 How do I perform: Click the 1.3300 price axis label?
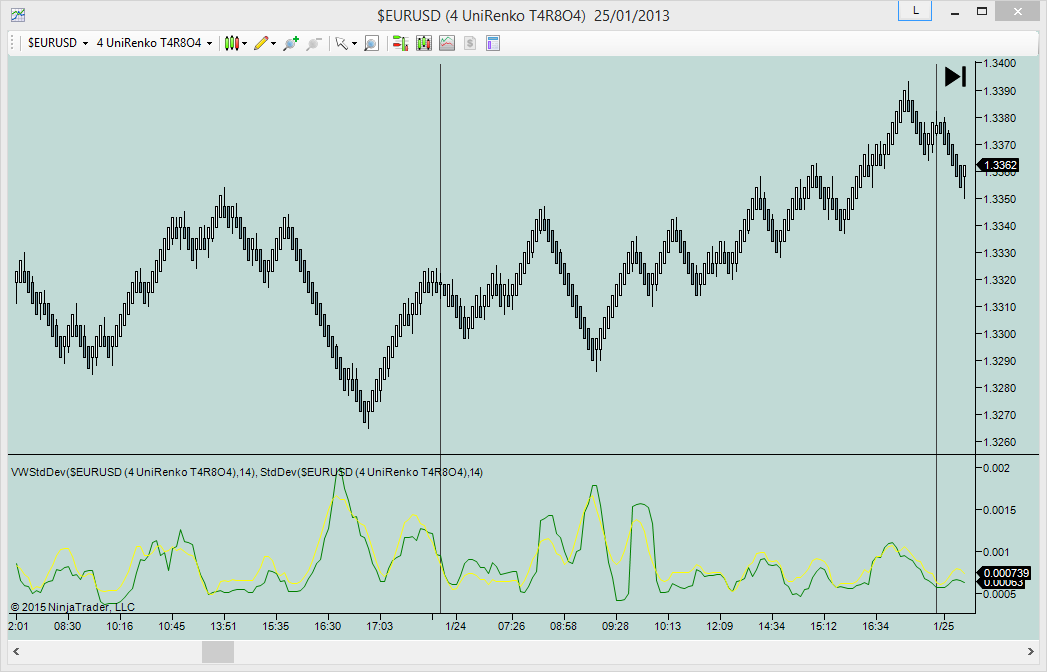click(x=1000, y=334)
